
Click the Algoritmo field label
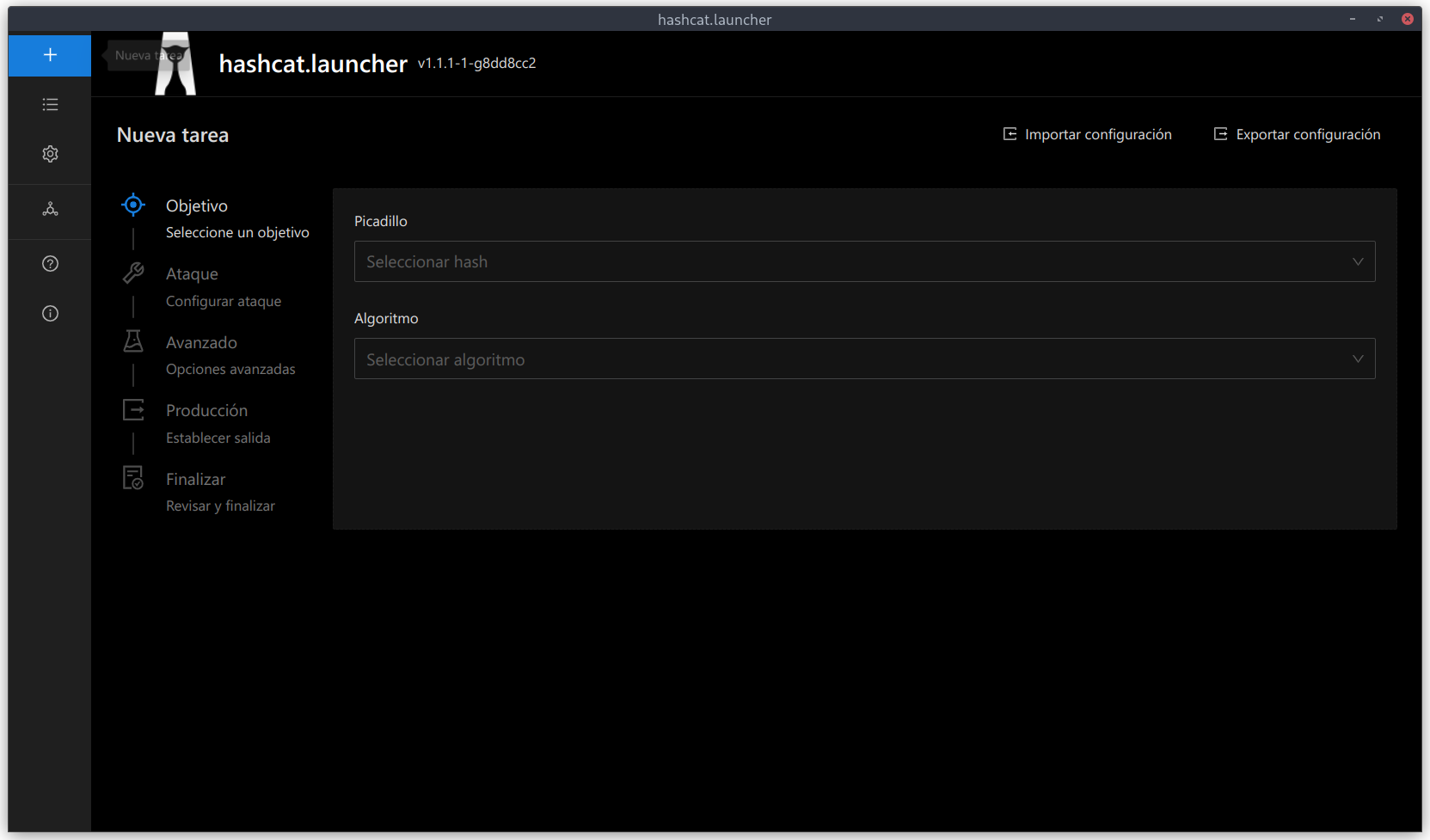[x=386, y=318]
